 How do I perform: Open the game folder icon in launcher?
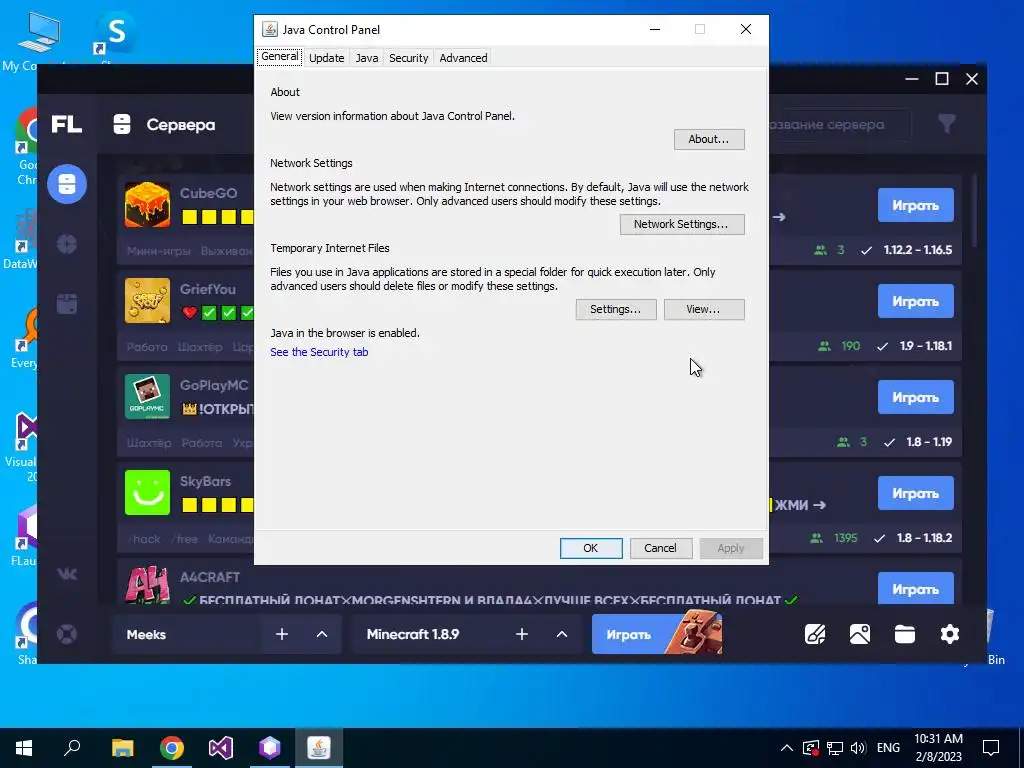pyautogui.click(x=904, y=634)
